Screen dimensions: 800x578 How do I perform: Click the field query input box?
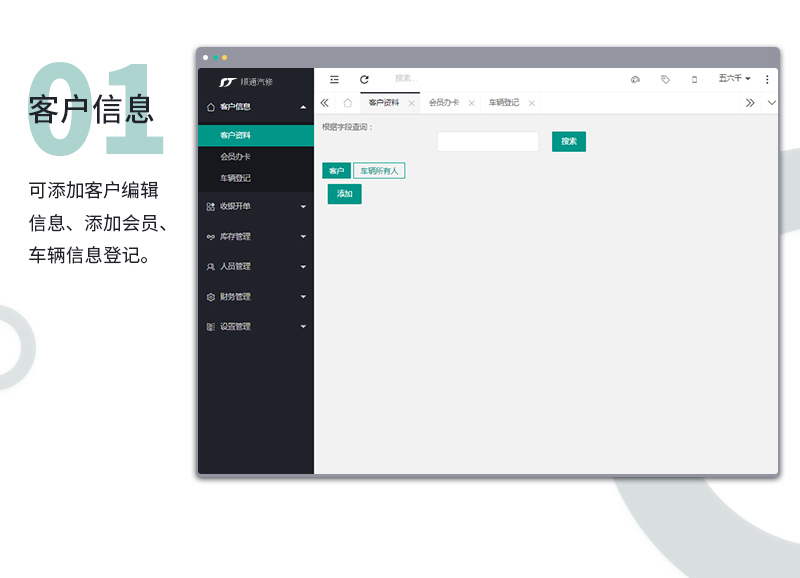coord(488,141)
